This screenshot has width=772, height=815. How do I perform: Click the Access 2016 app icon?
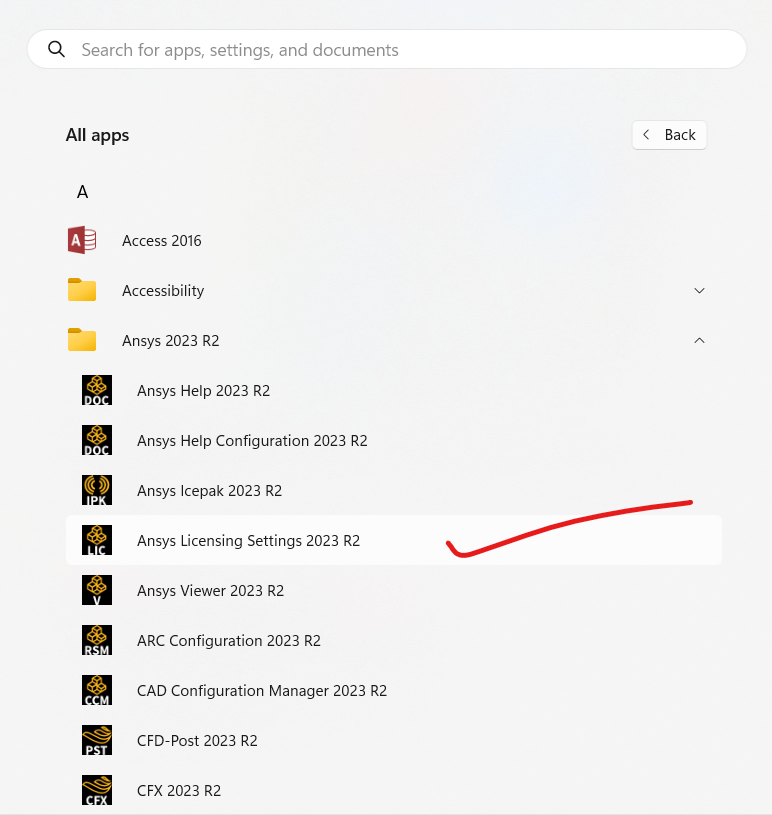pyautogui.click(x=82, y=240)
